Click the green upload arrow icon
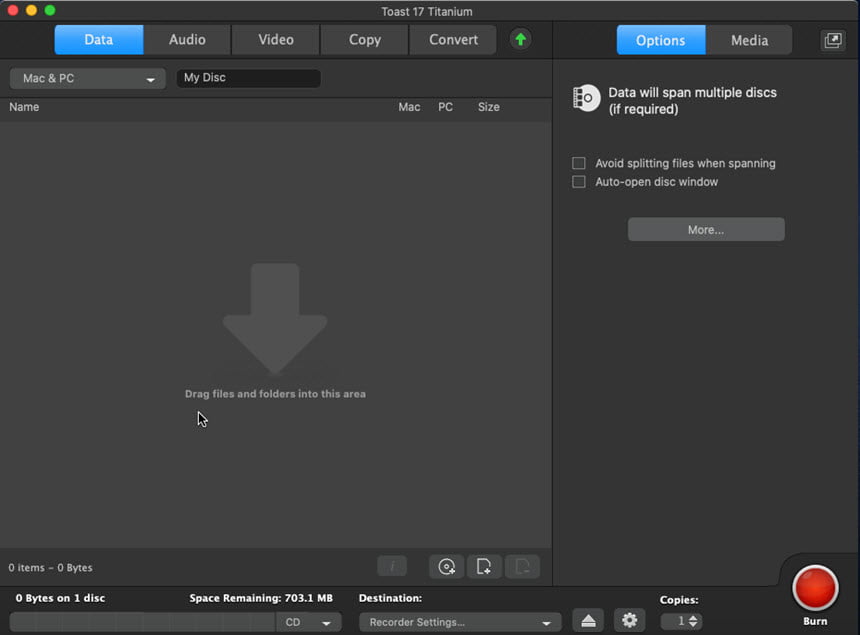 coord(520,39)
